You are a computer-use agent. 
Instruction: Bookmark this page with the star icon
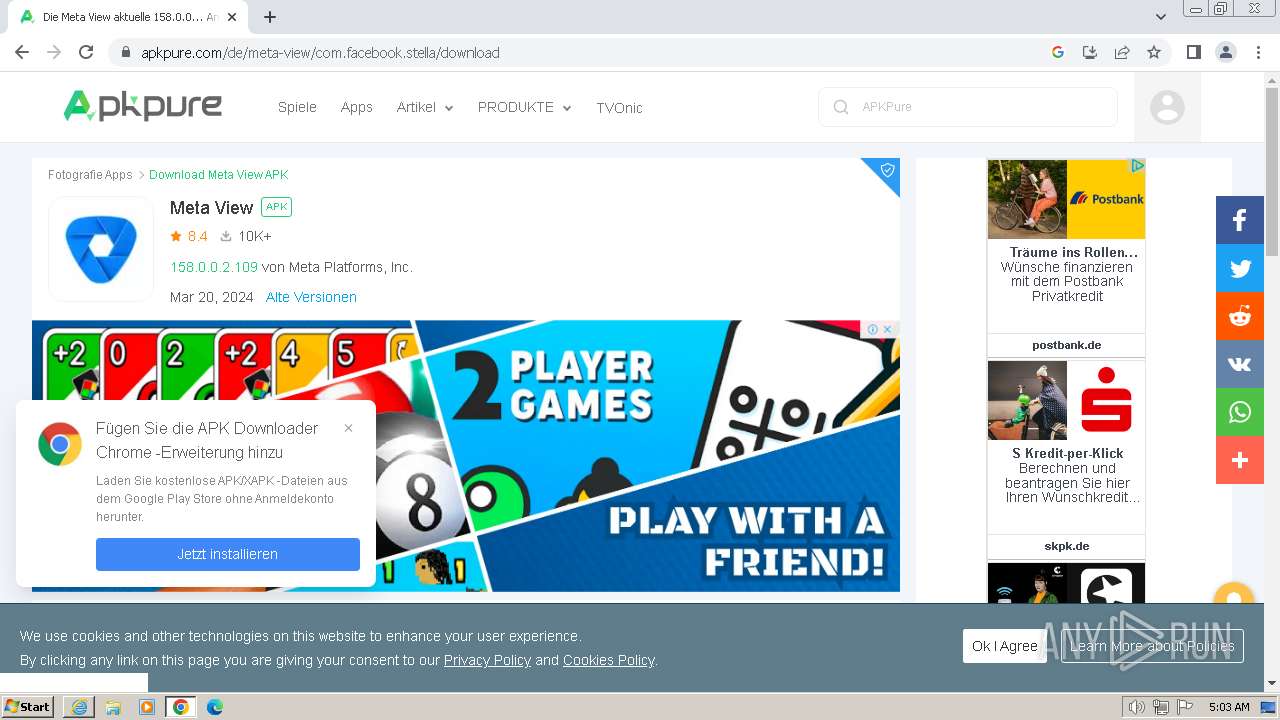click(1154, 53)
